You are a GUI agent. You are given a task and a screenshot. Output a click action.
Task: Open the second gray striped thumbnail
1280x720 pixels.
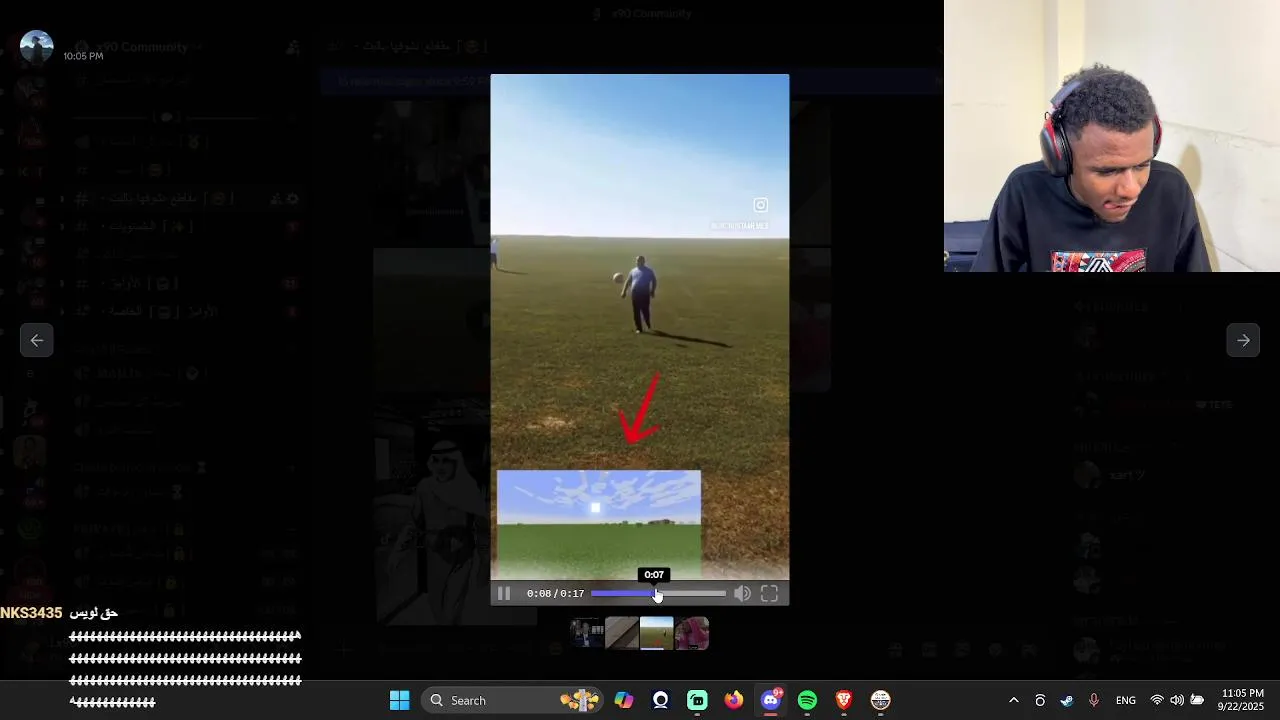(622, 633)
